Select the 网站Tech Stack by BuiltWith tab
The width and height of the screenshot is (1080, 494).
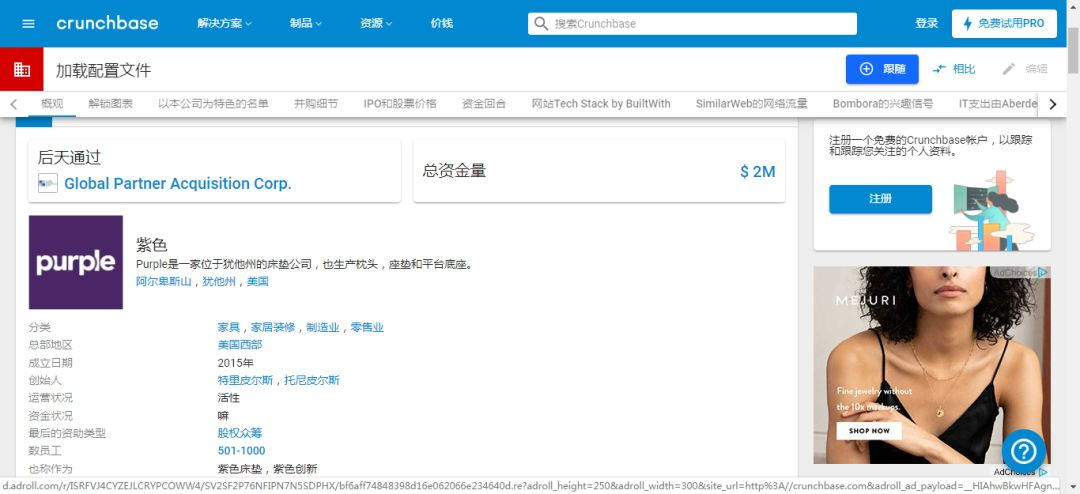pos(601,104)
